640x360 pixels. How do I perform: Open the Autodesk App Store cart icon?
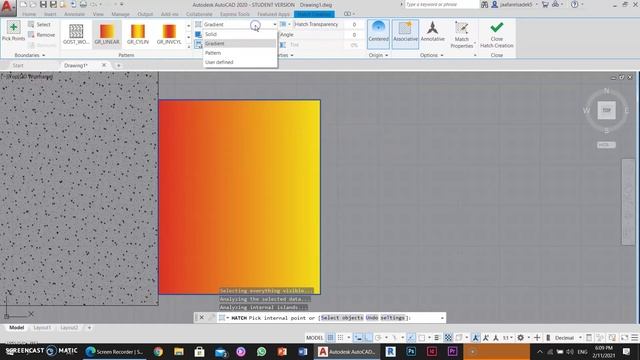point(545,4)
